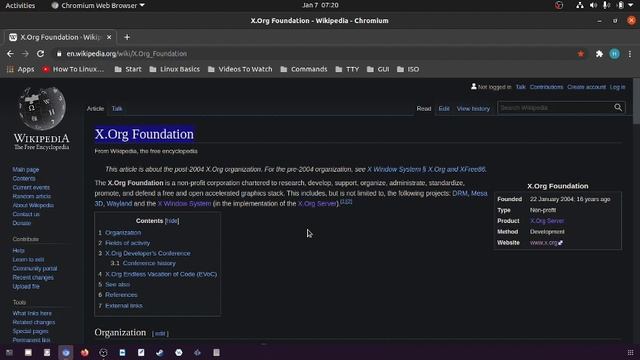
Task: Jump to References in Contents
Action: (x=121, y=295)
